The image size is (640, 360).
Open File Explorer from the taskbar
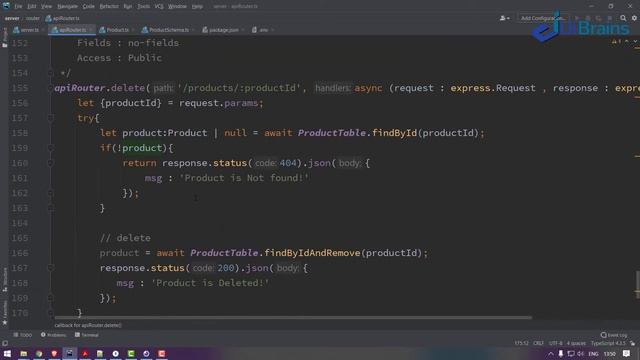pos(24,354)
